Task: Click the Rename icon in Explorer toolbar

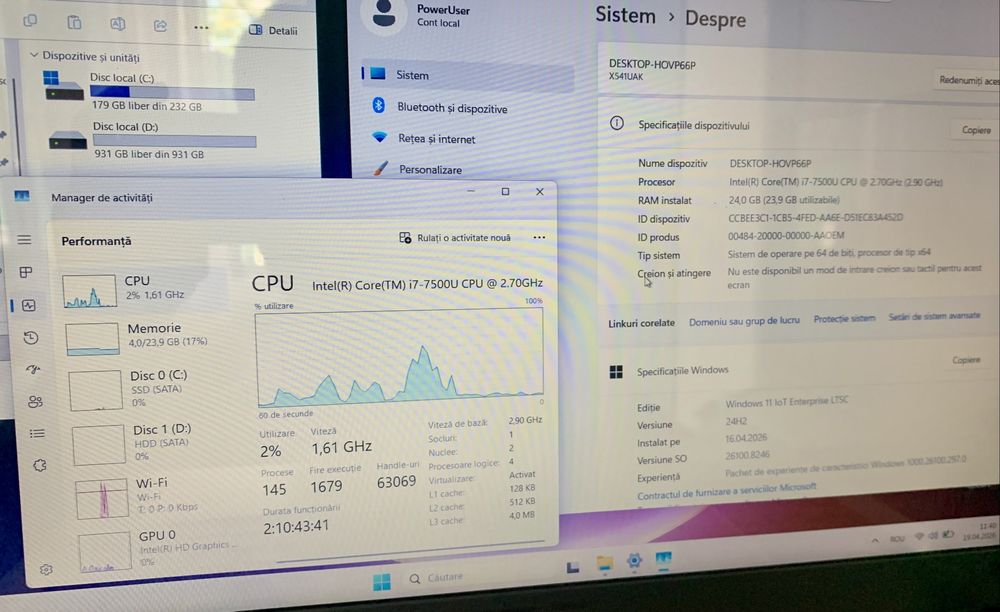Action: point(117,24)
